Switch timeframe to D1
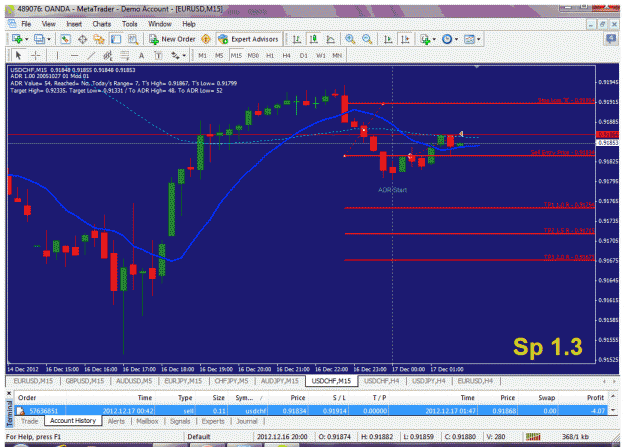The width and height of the screenshot is (625, 447). click(x=303, y=55)
